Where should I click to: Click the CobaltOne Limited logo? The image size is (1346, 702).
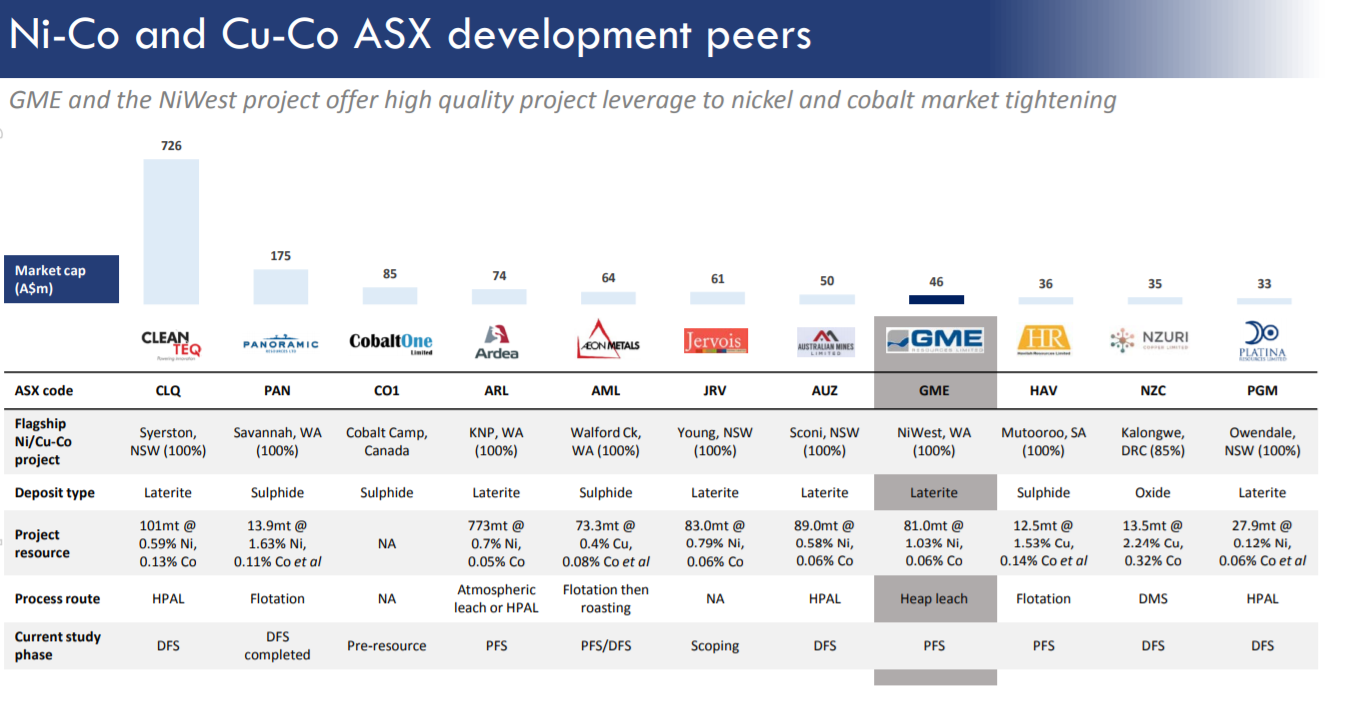click(391, 343)
